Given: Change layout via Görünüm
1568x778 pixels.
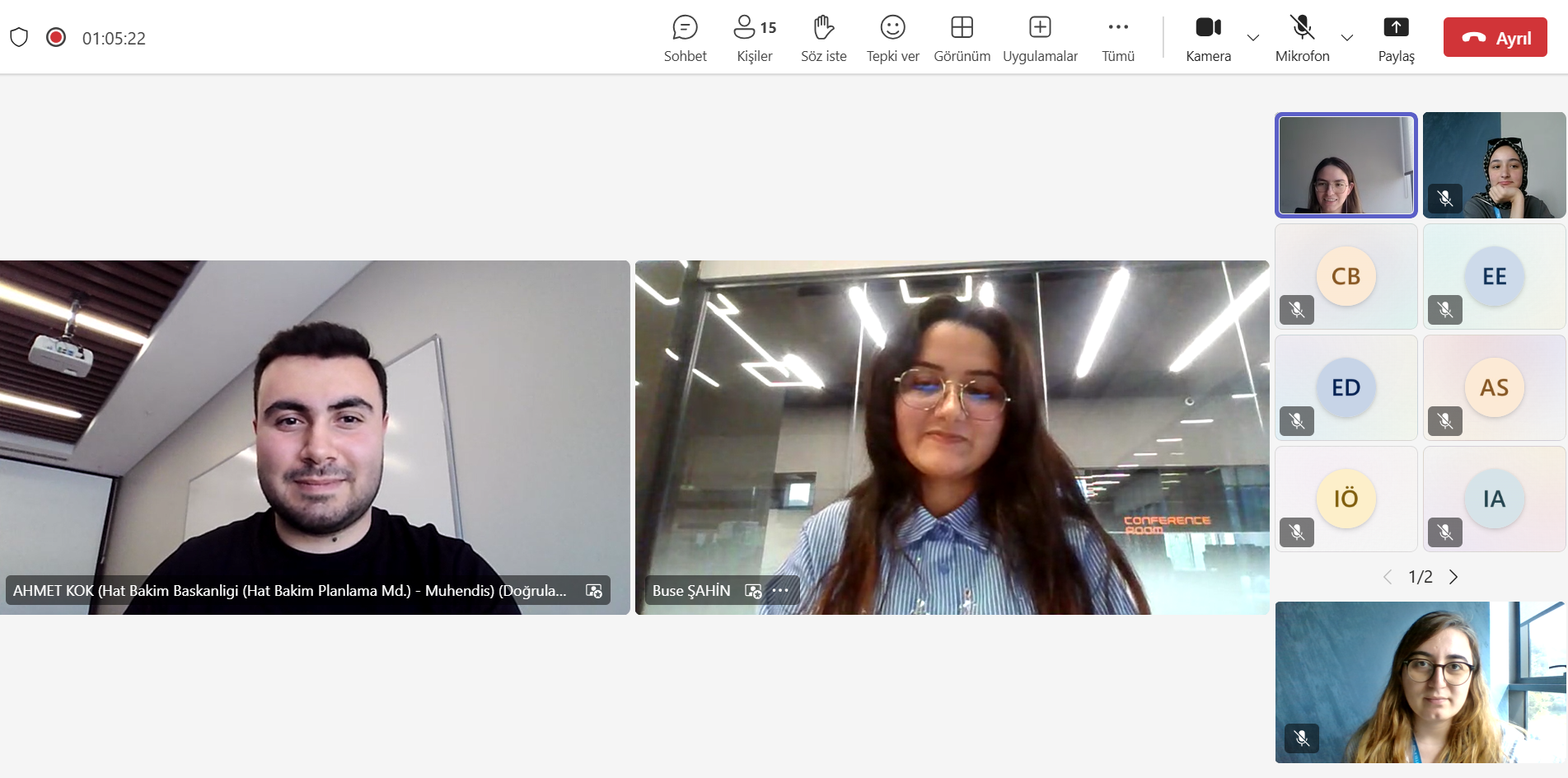Looking at the screenshot, I should [x=962, y=38].
